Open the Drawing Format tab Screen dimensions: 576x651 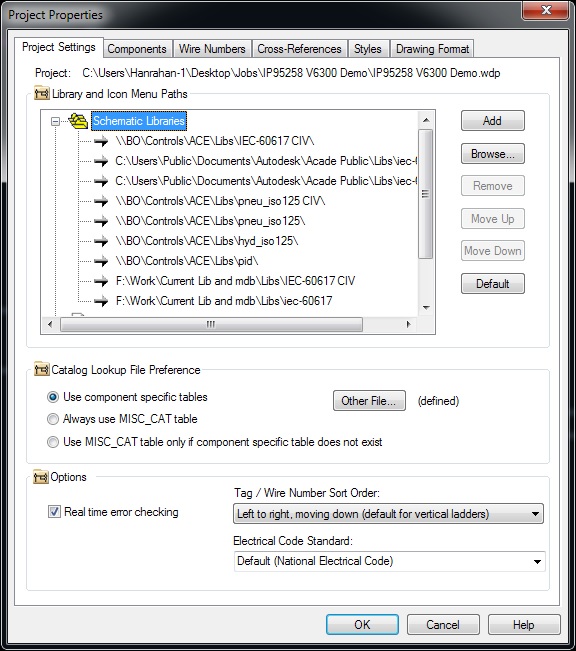[x=432, y=49]
